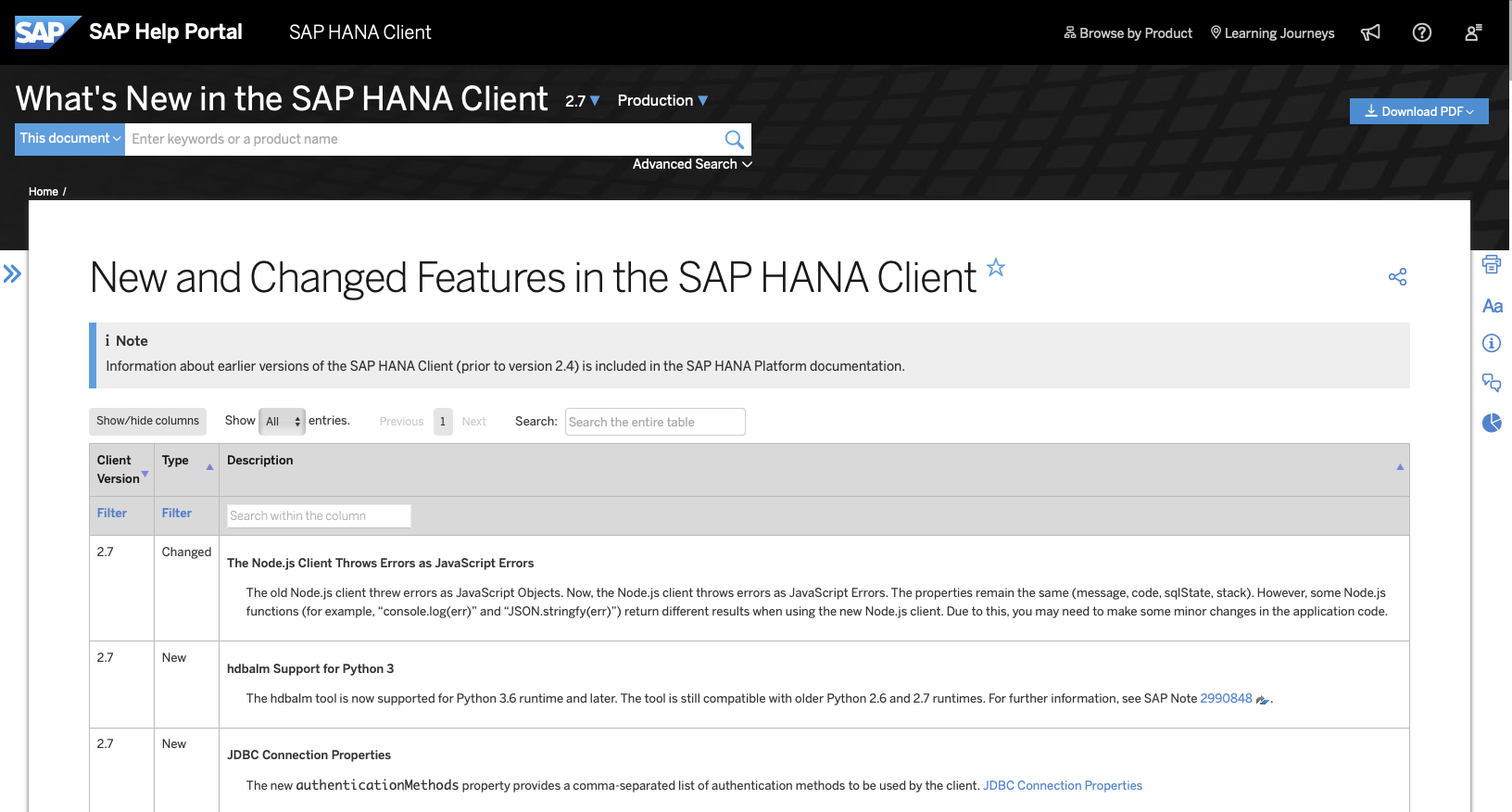The height and width of the screenshot is (812, 1512).
Task: Open the Download PDF dropdown
Action: click(x=1418, y=111)
